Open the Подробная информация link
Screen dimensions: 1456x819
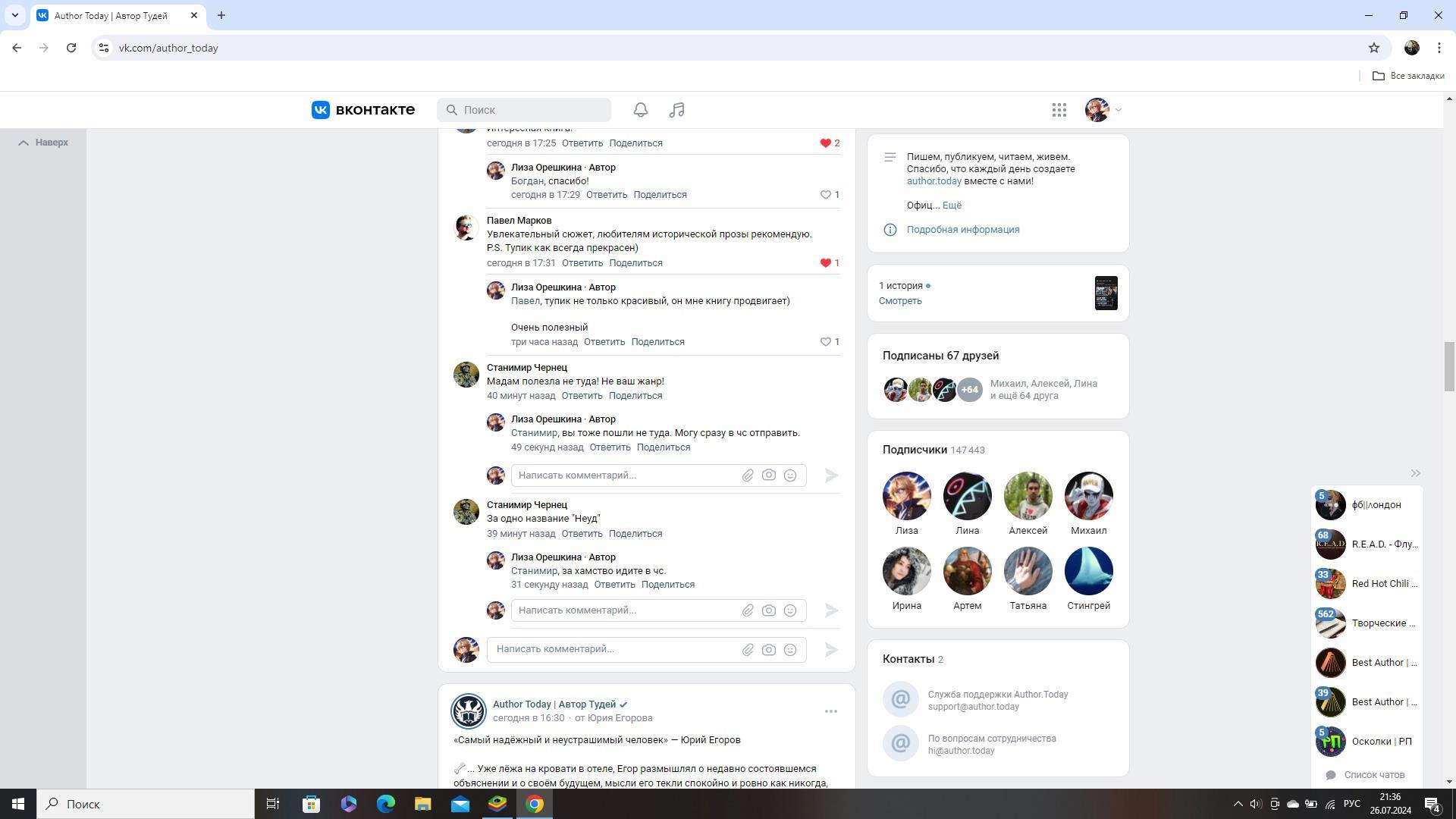(x=962, y=230)
